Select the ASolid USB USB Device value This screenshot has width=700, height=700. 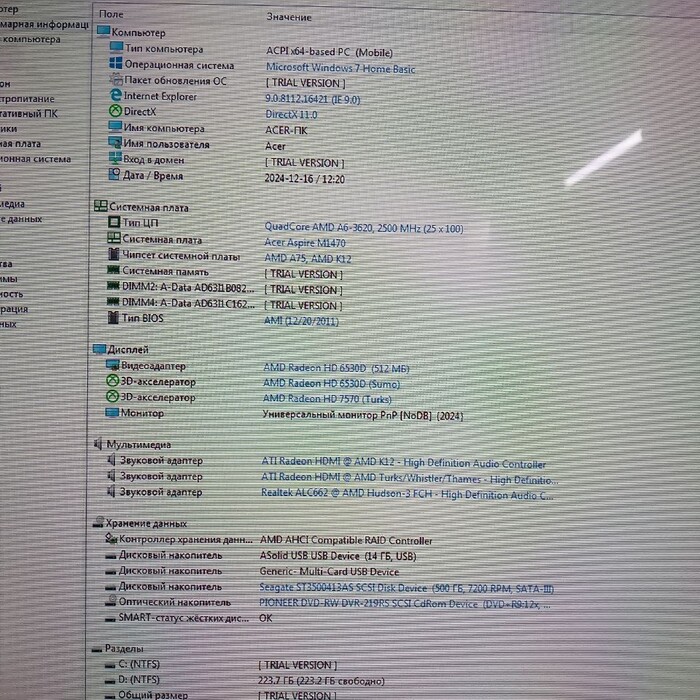pos(338,556)
